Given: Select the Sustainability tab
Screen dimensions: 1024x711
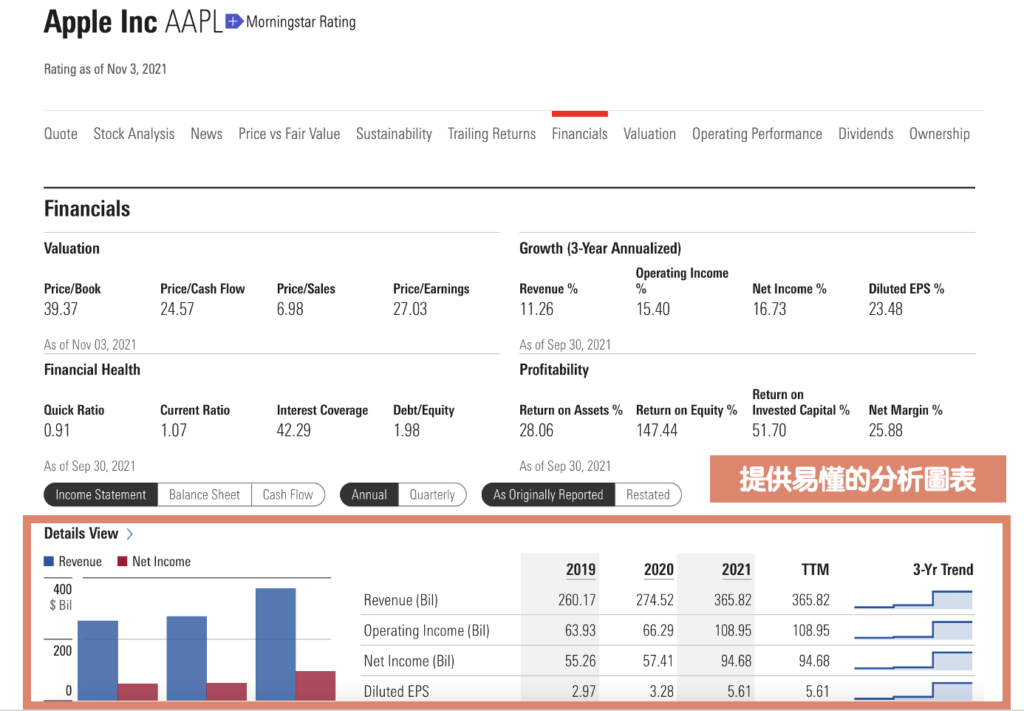Looking at the screenshot, I should [394, 134].
